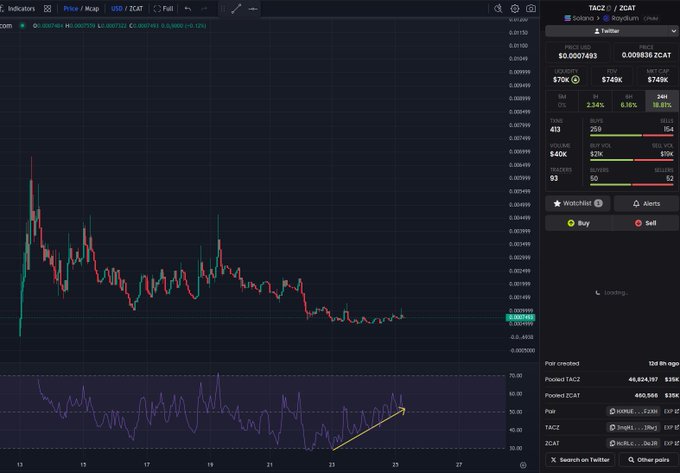
Task: Take a chart snapshot with camera icon
Action: [x=531, y=8]
